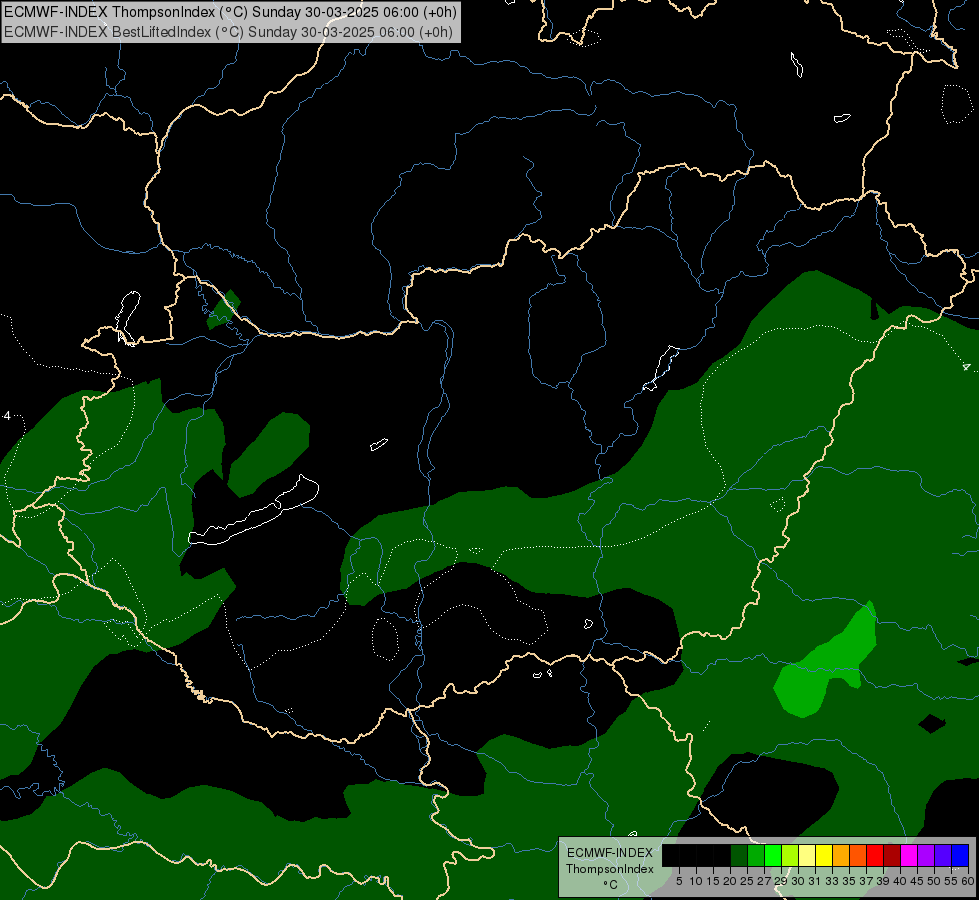Click the ECMWF-INDEX label in the legend
The image size is (979, 900).
(x=610, y=853)
